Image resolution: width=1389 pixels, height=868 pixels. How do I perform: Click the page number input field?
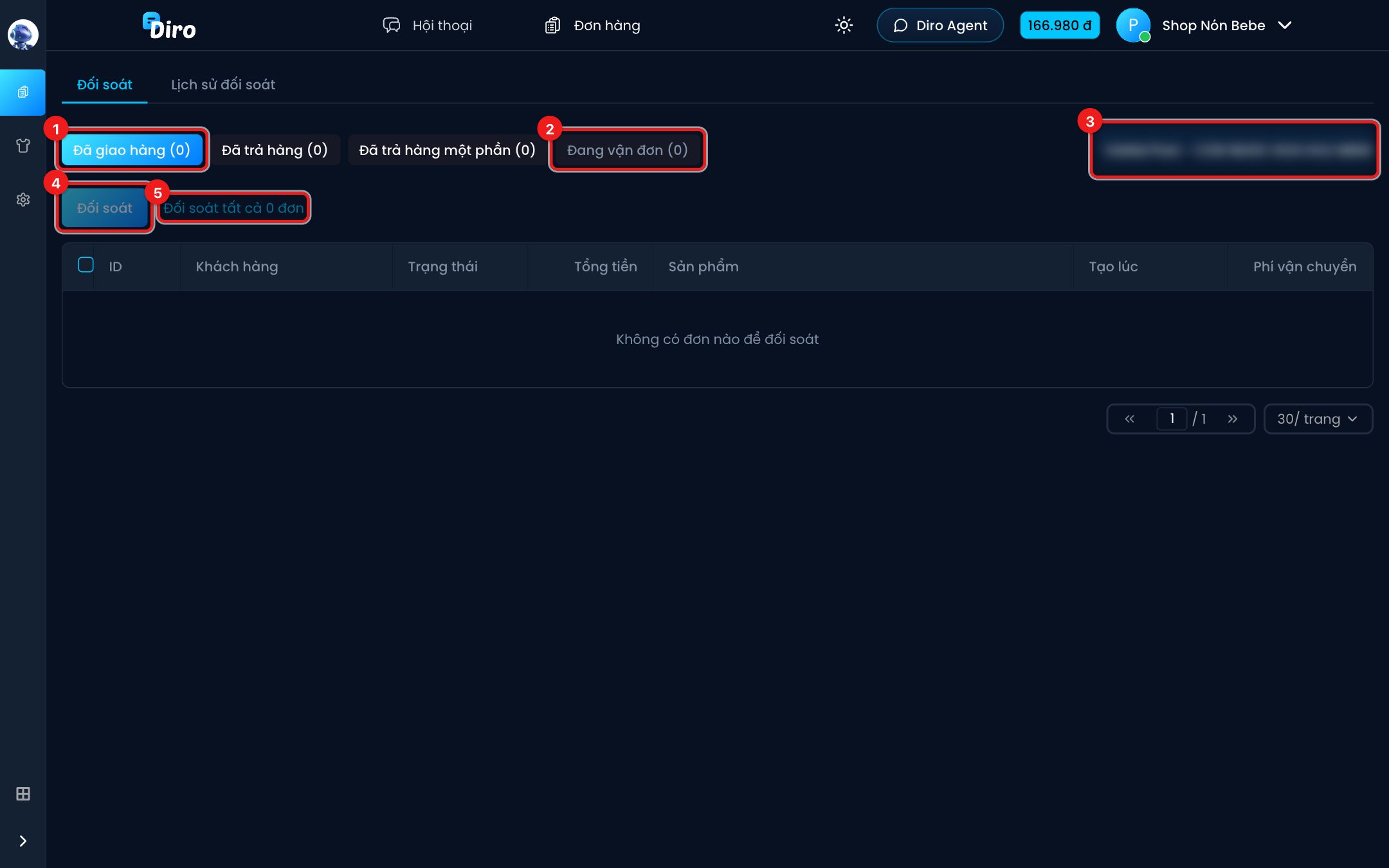[x=1172, y=419]
